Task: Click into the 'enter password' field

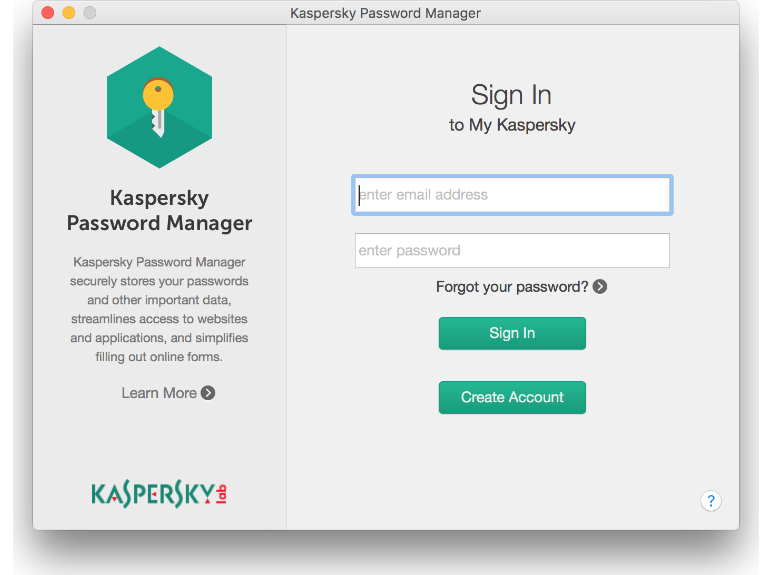Action: tap(512, 251)
